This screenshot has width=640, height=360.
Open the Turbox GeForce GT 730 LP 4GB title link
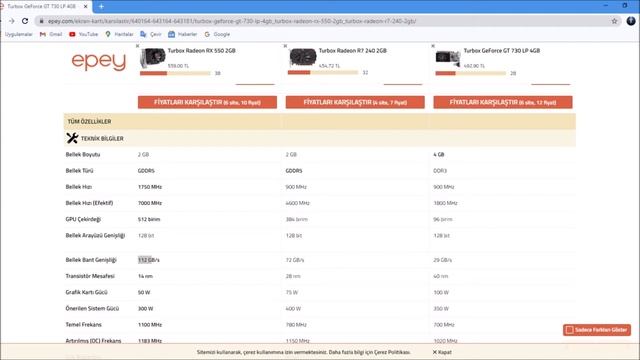point(502,51)
